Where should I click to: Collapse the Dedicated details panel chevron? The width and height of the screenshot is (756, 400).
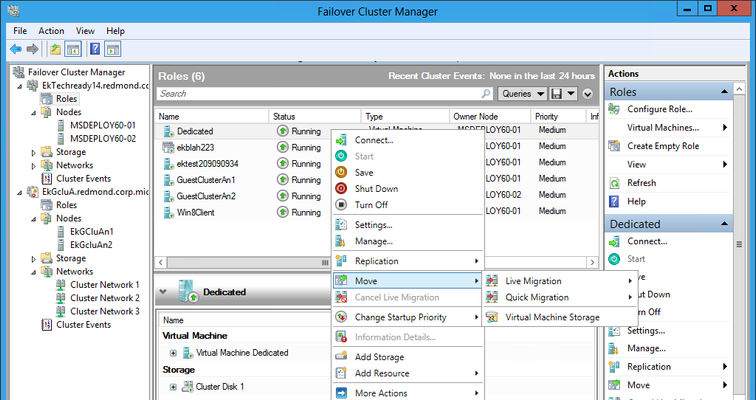(163, 292)
